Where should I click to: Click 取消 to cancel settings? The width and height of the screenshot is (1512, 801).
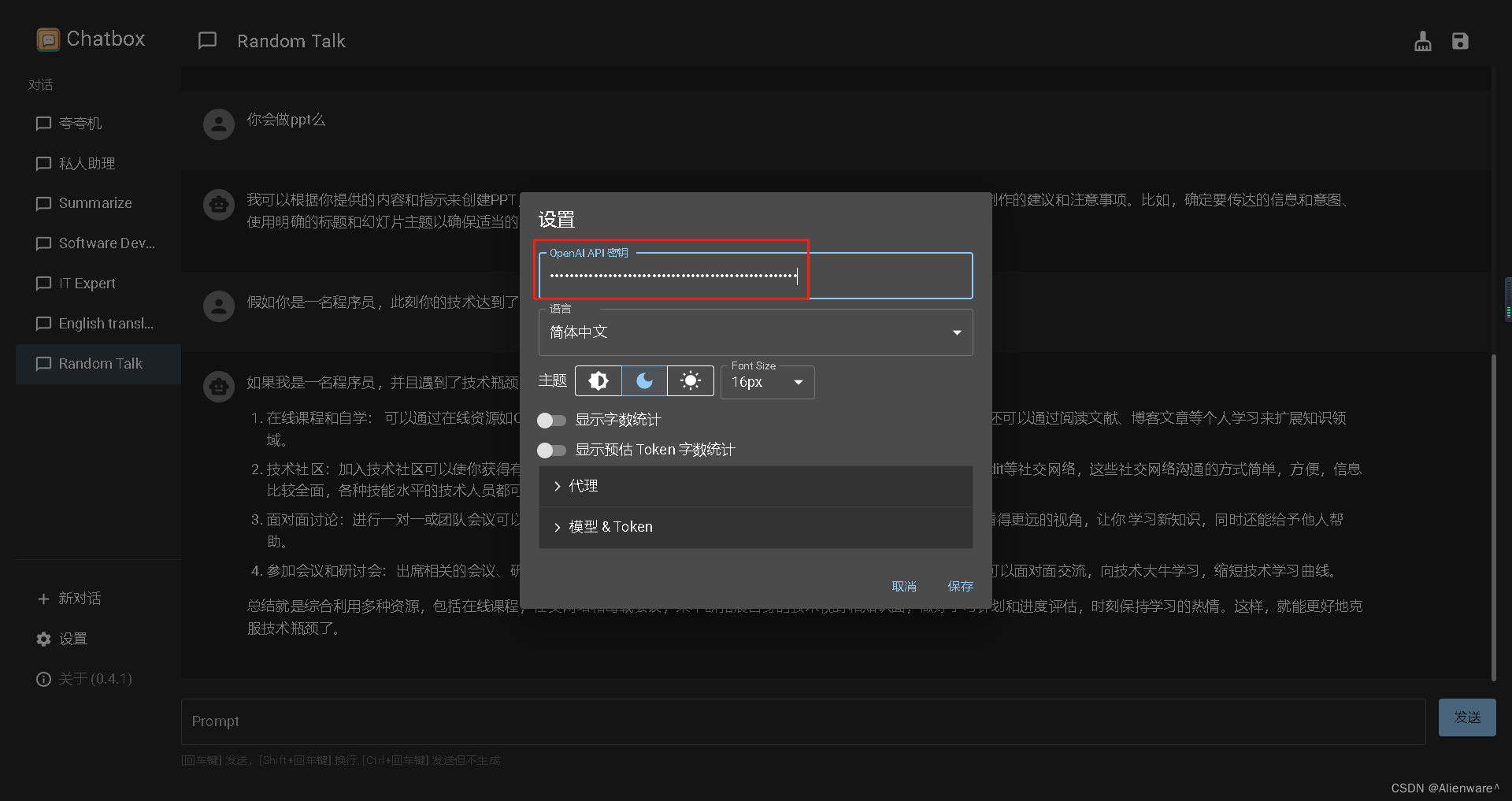[x=904, y=586]
